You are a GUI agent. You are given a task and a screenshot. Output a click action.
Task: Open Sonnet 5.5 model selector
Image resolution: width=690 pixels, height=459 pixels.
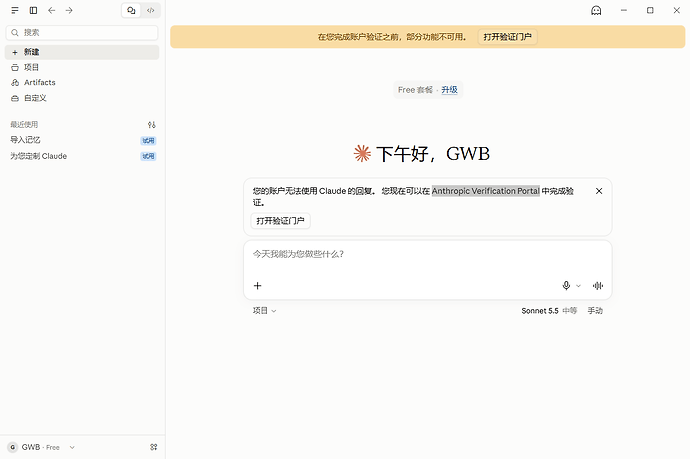coord(549,311)
